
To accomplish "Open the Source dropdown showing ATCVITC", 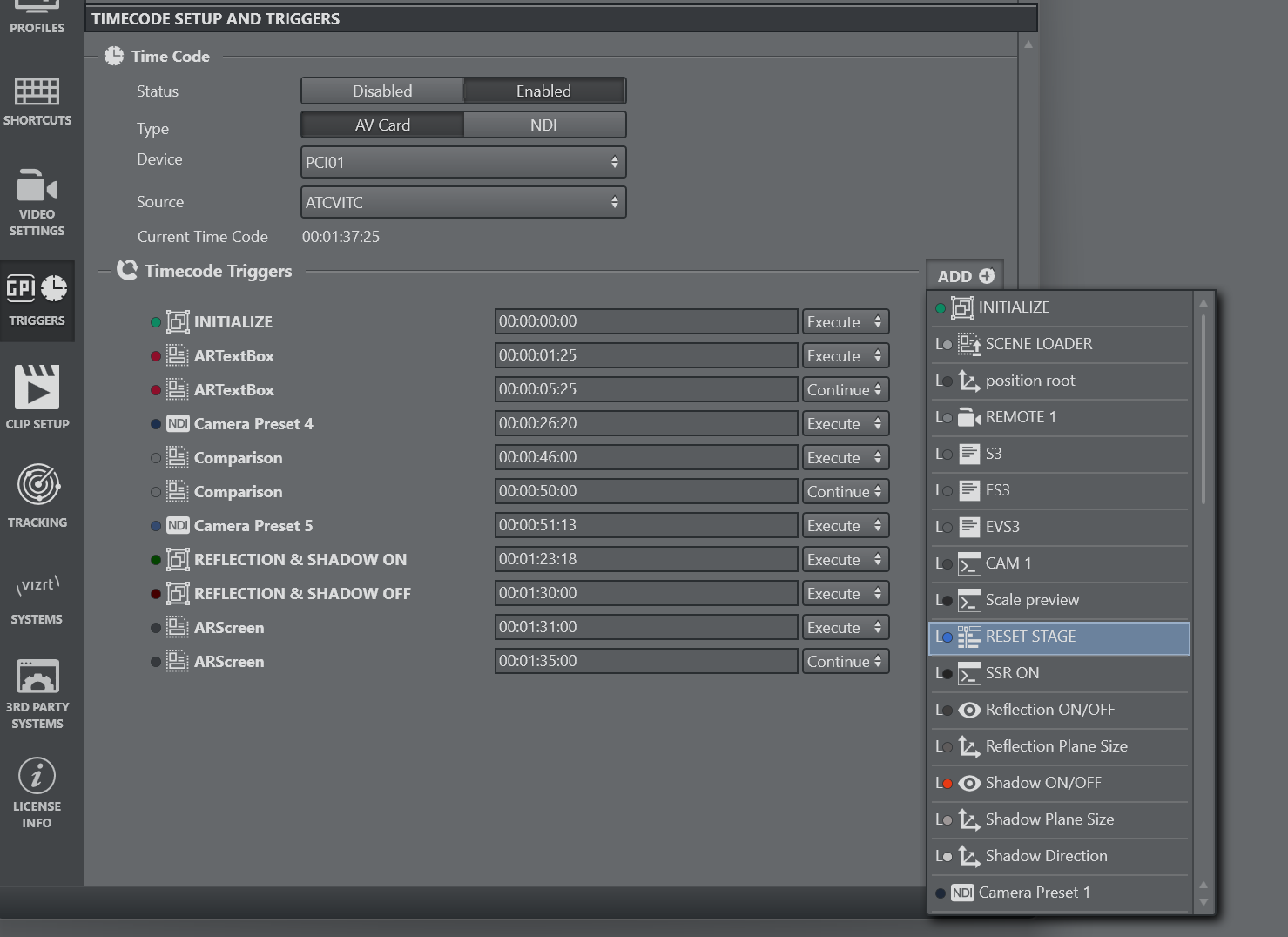I will coord(462,203).
